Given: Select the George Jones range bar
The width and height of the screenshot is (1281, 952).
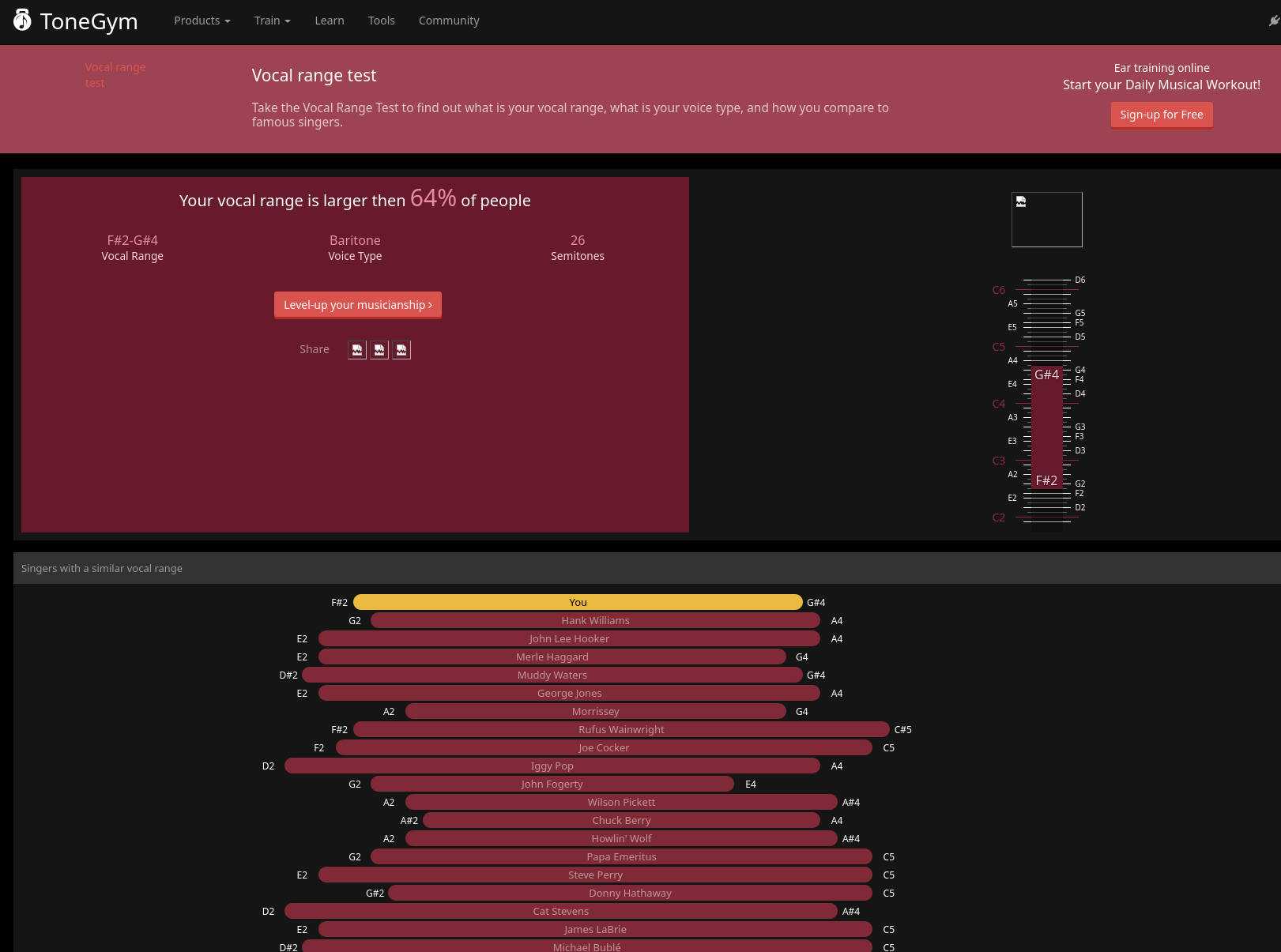Looking at the screenshot, I should click(570, 693).
